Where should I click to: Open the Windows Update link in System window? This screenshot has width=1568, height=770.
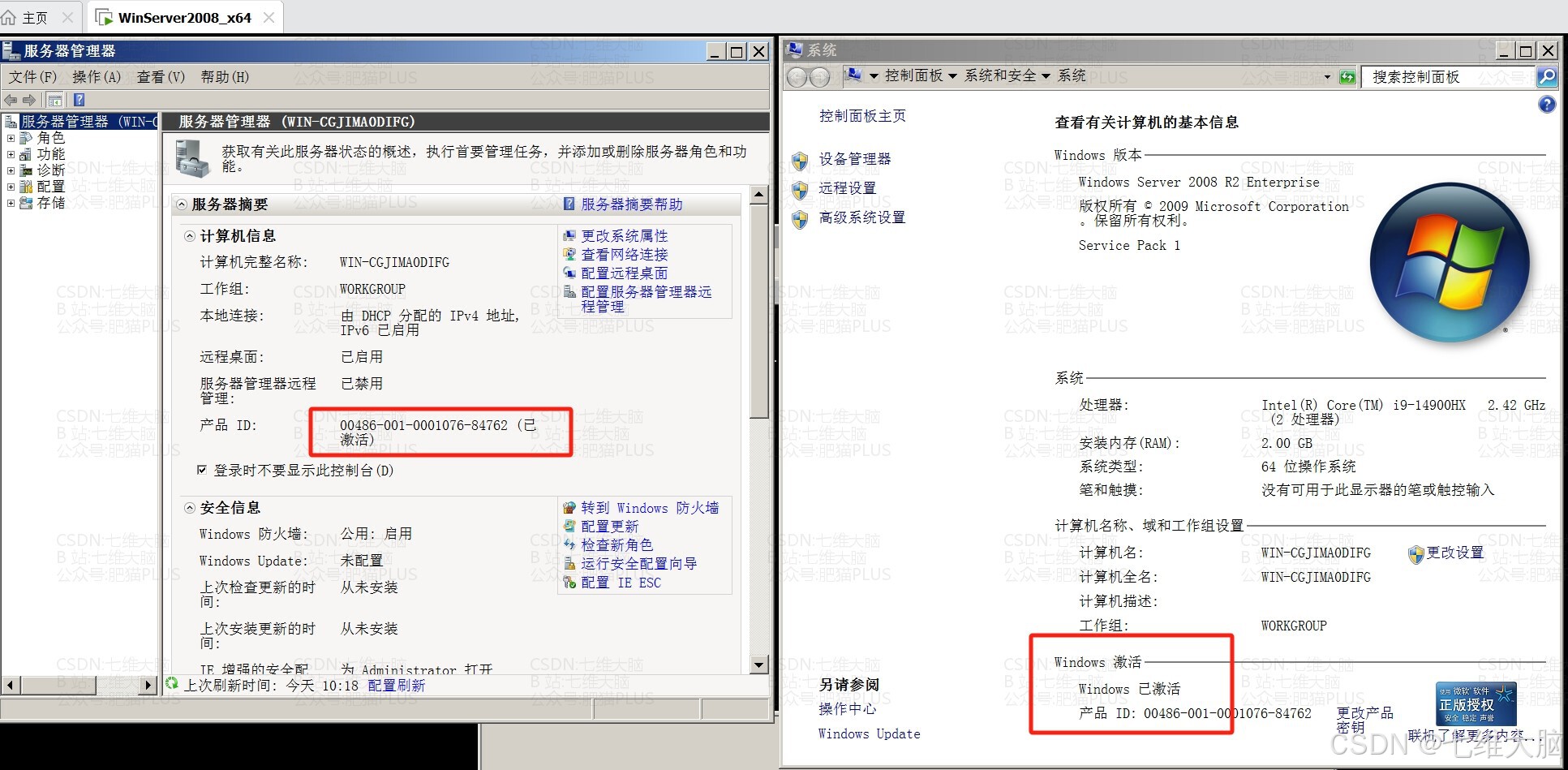[x=869, y=733]
